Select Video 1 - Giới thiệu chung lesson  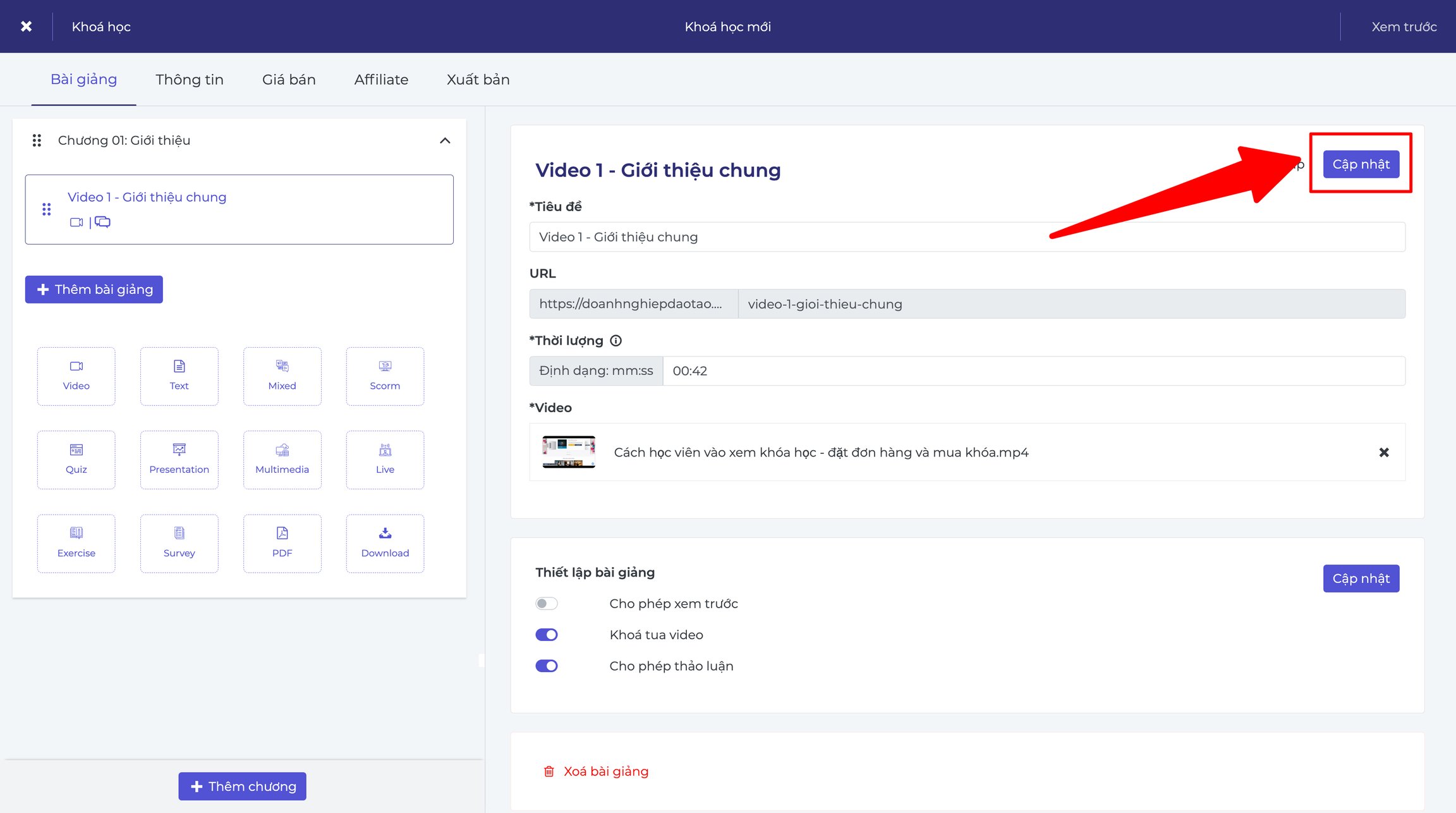[x=239, y=209]
